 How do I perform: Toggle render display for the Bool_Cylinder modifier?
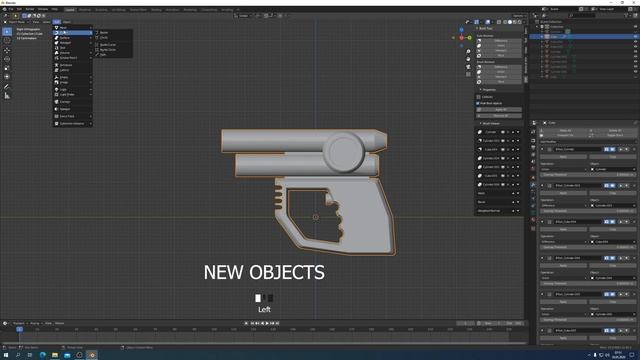pyautogui.click(x=607, y=149)
